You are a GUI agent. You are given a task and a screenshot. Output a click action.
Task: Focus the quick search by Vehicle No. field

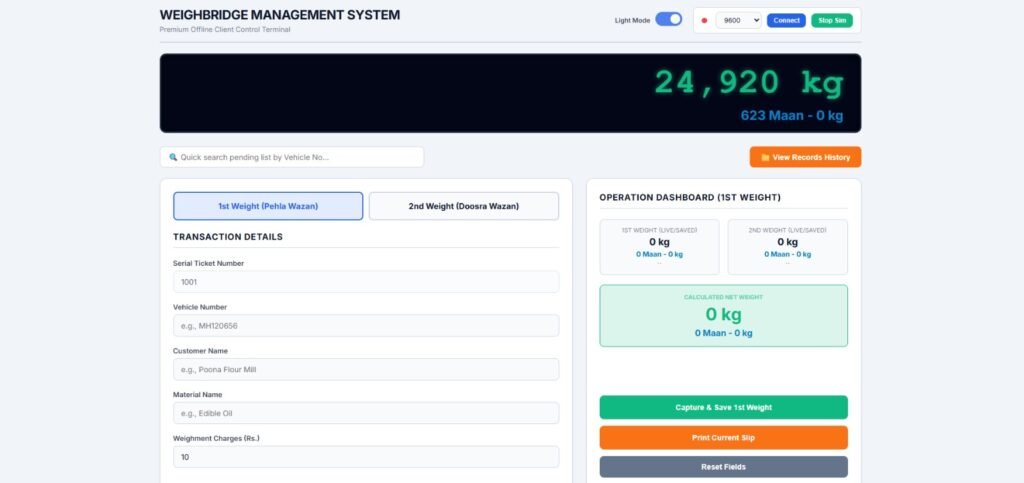[292, 157]
